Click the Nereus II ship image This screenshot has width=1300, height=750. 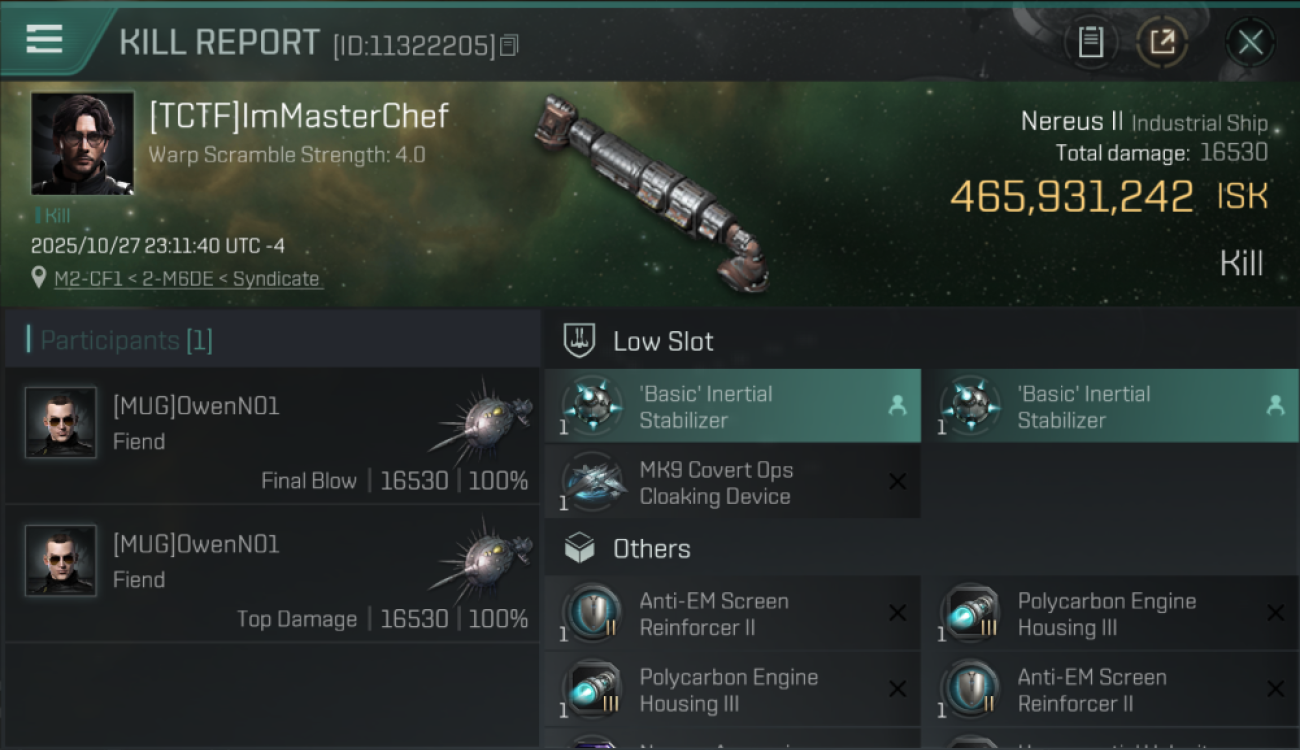[x=650, y=190]
